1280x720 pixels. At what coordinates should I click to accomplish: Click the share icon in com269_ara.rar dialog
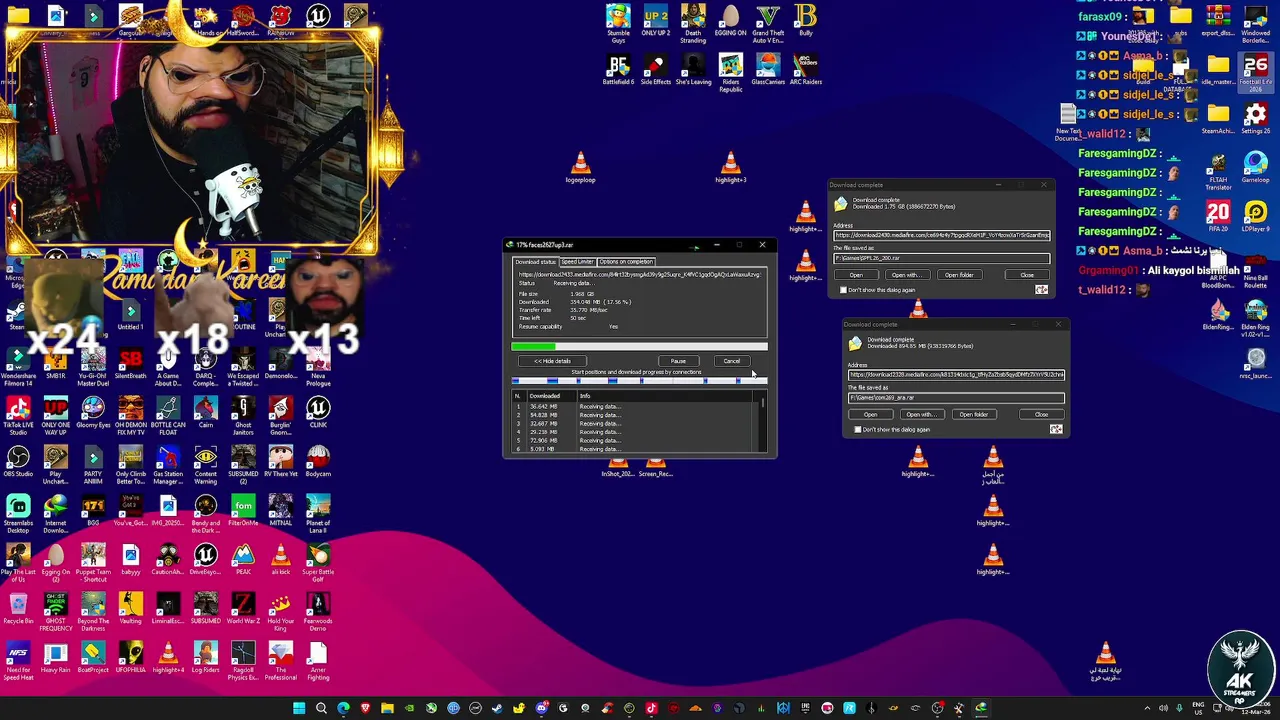point(1055,430)
